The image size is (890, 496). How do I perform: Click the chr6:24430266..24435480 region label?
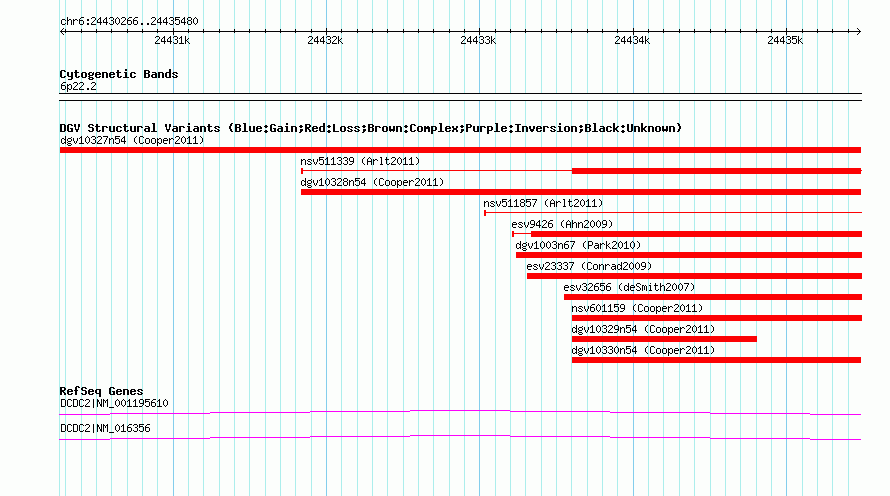pyautogui.click(x=129, y=22)
